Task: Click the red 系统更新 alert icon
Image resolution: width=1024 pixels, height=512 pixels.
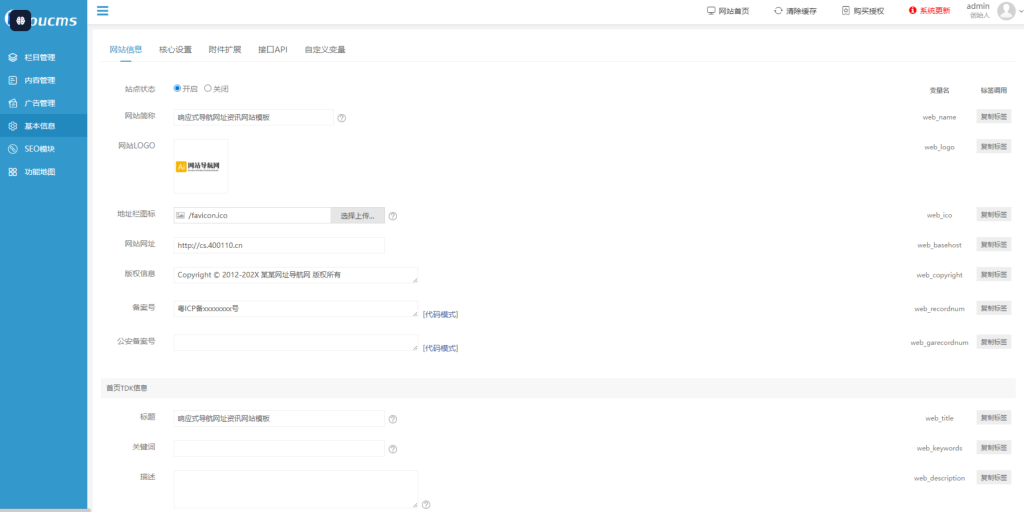Action: pyautogui.click(x=912, y=11)
